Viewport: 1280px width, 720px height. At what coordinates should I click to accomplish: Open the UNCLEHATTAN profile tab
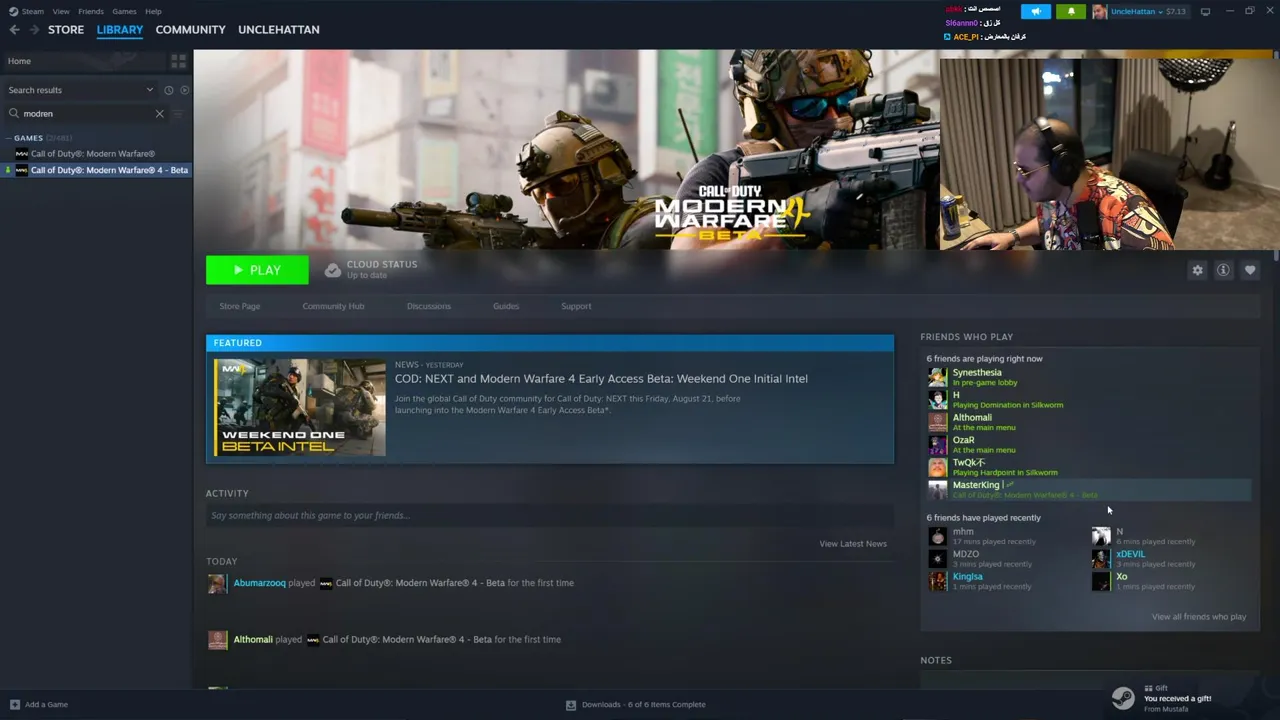click(x=279, y=30)
